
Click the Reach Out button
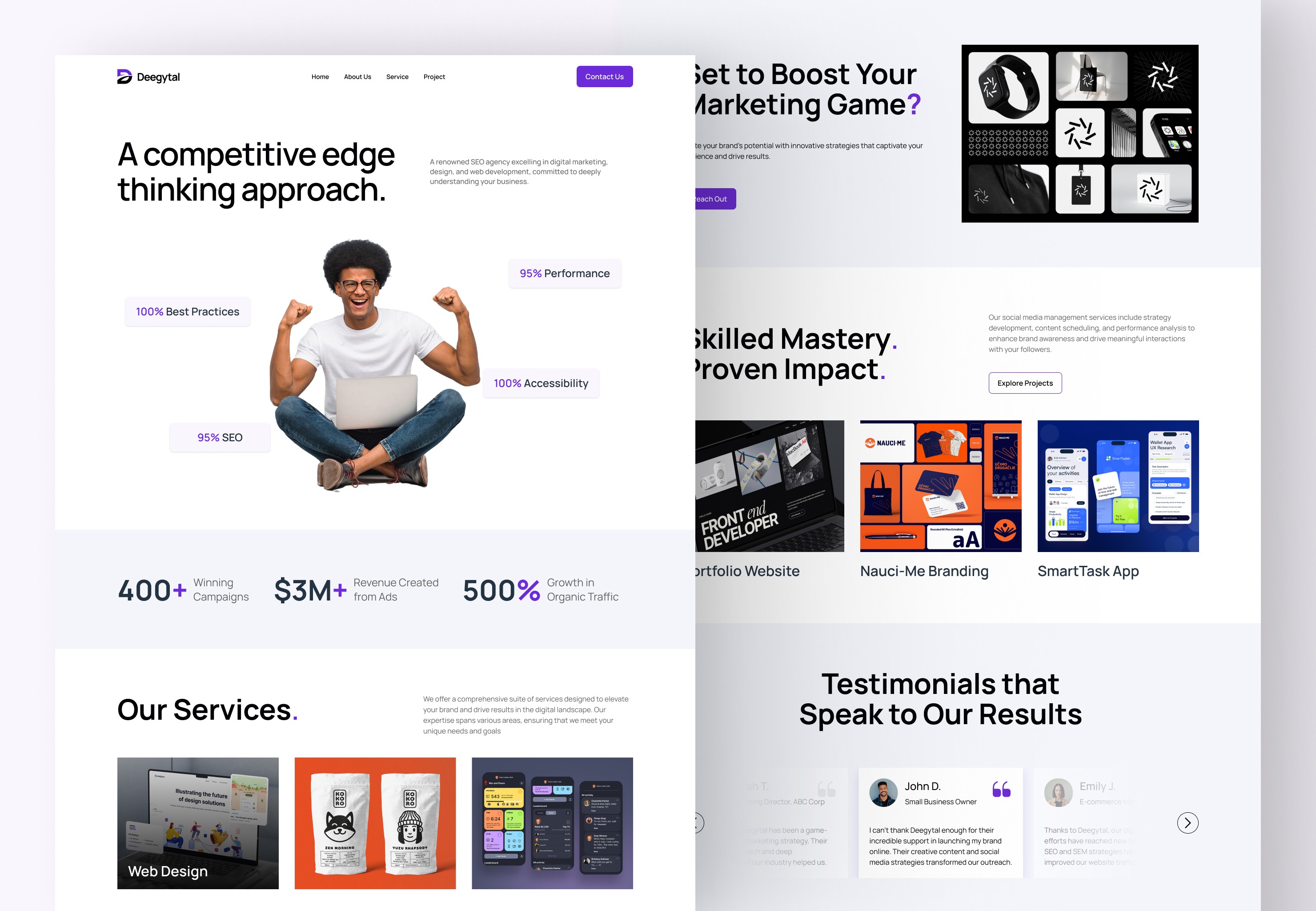click(711, 197)
